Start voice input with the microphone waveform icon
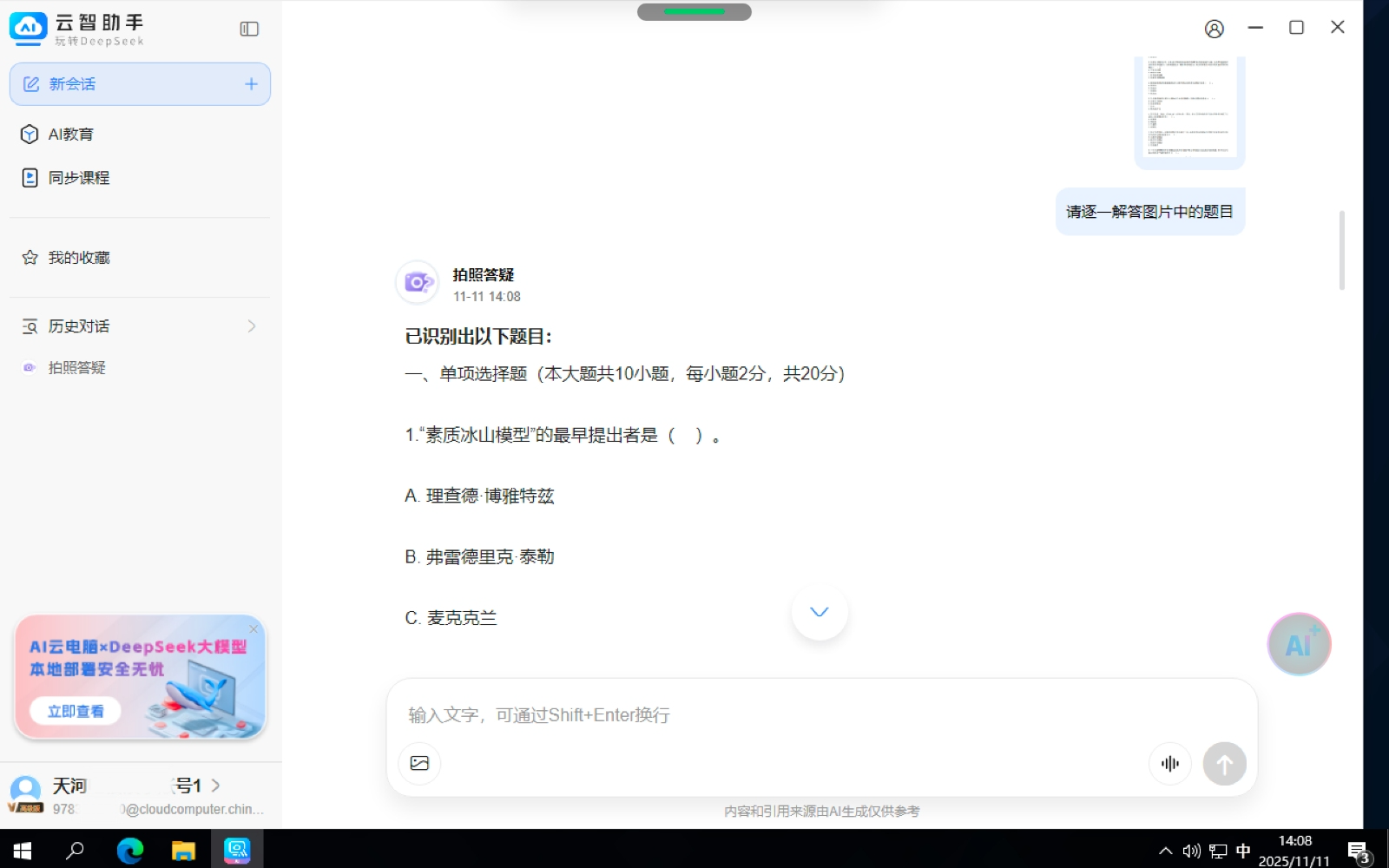This screenshot has height=868, width=1389. tap(1169, 764)
